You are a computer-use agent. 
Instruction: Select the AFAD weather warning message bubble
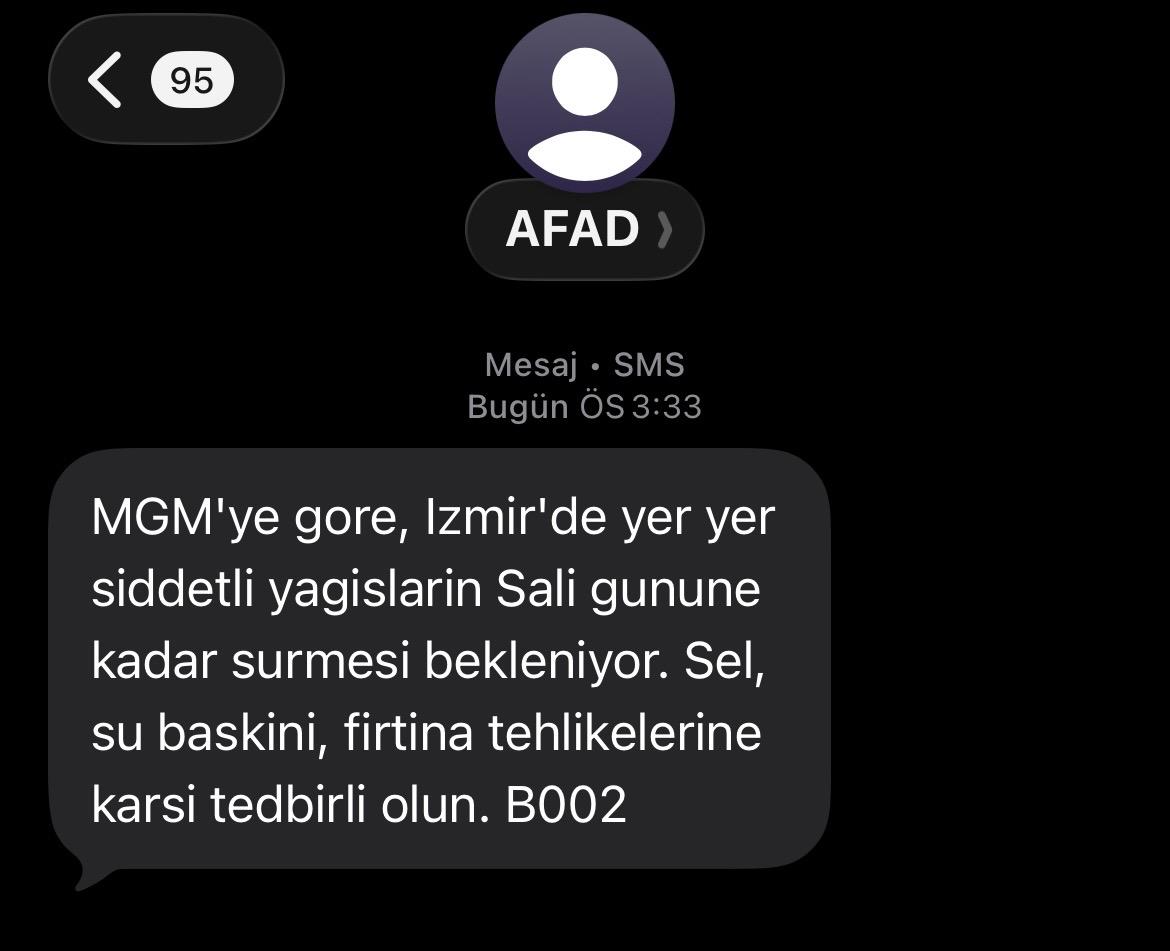(439, 659)
